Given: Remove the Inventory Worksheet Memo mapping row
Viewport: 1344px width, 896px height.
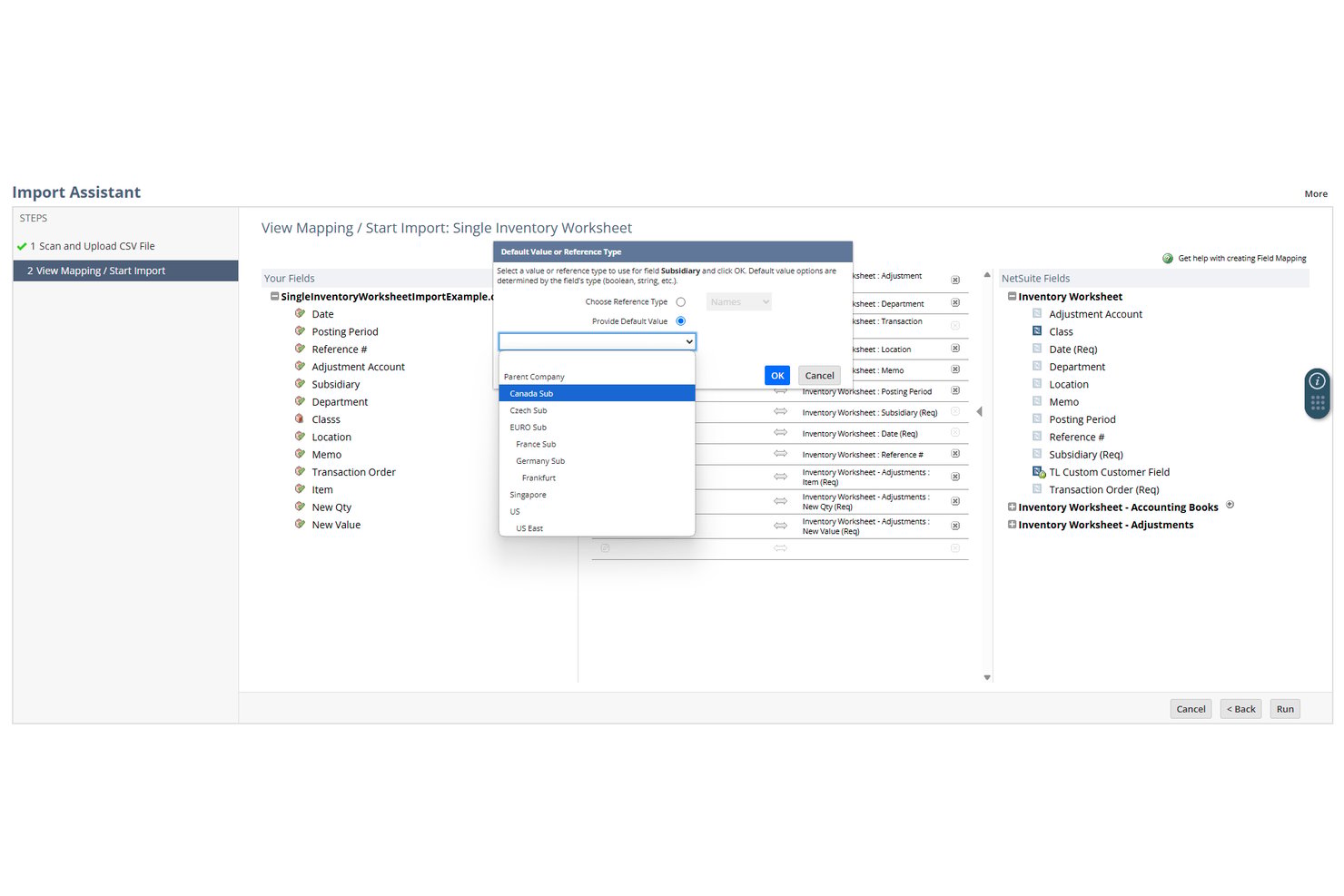Looking at the screenshot, I should coord(955,369).
